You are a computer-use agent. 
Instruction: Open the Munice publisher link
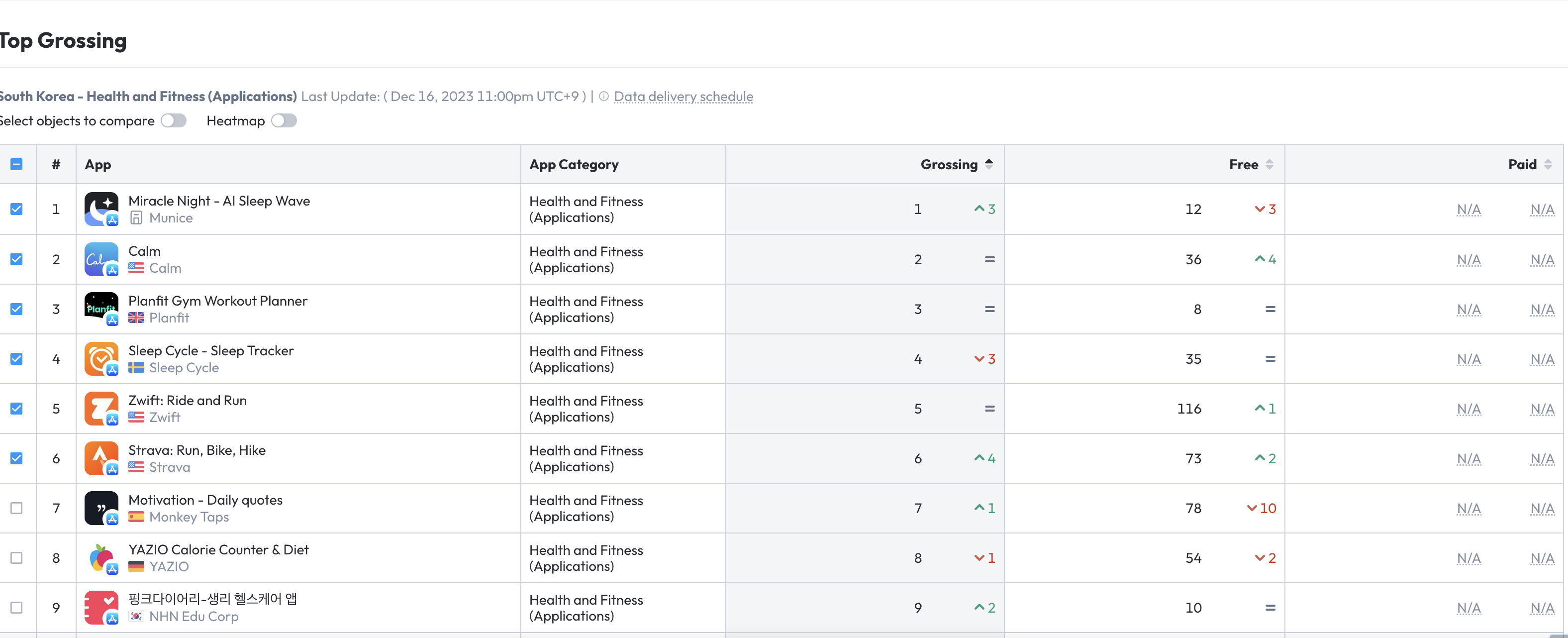(171, 218)
